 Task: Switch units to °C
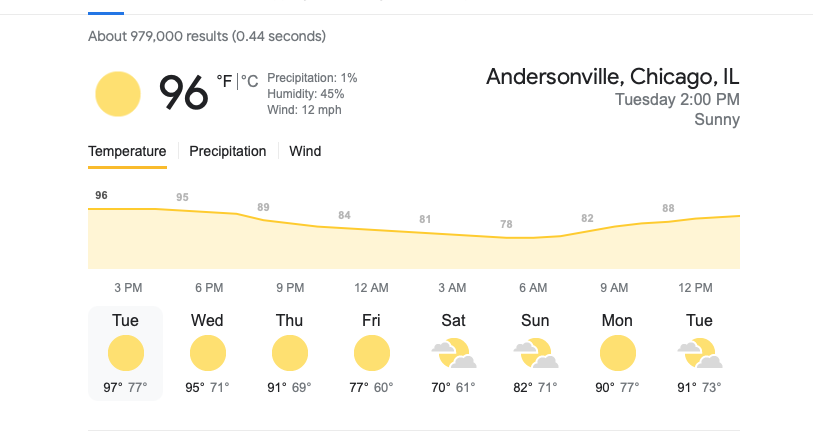pyautogui.click(x=249, y=81)
